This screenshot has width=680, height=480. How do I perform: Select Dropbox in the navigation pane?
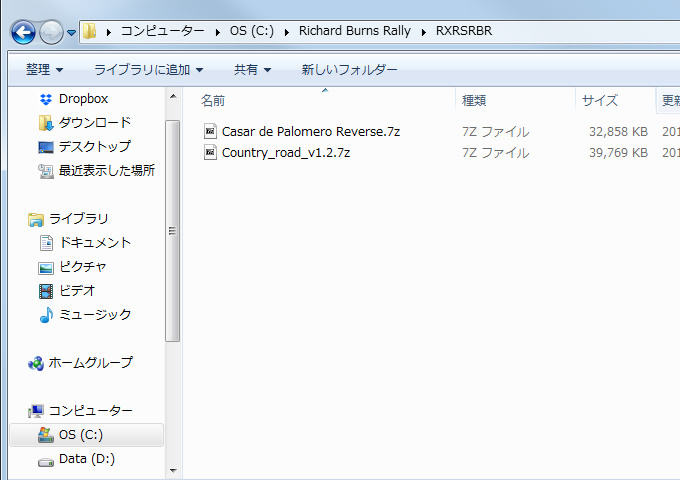83,99
